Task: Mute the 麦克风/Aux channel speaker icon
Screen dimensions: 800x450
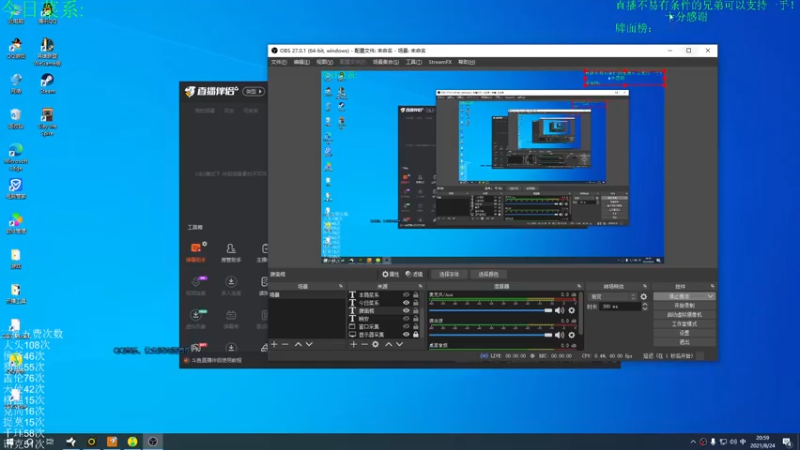Action: 560,310
